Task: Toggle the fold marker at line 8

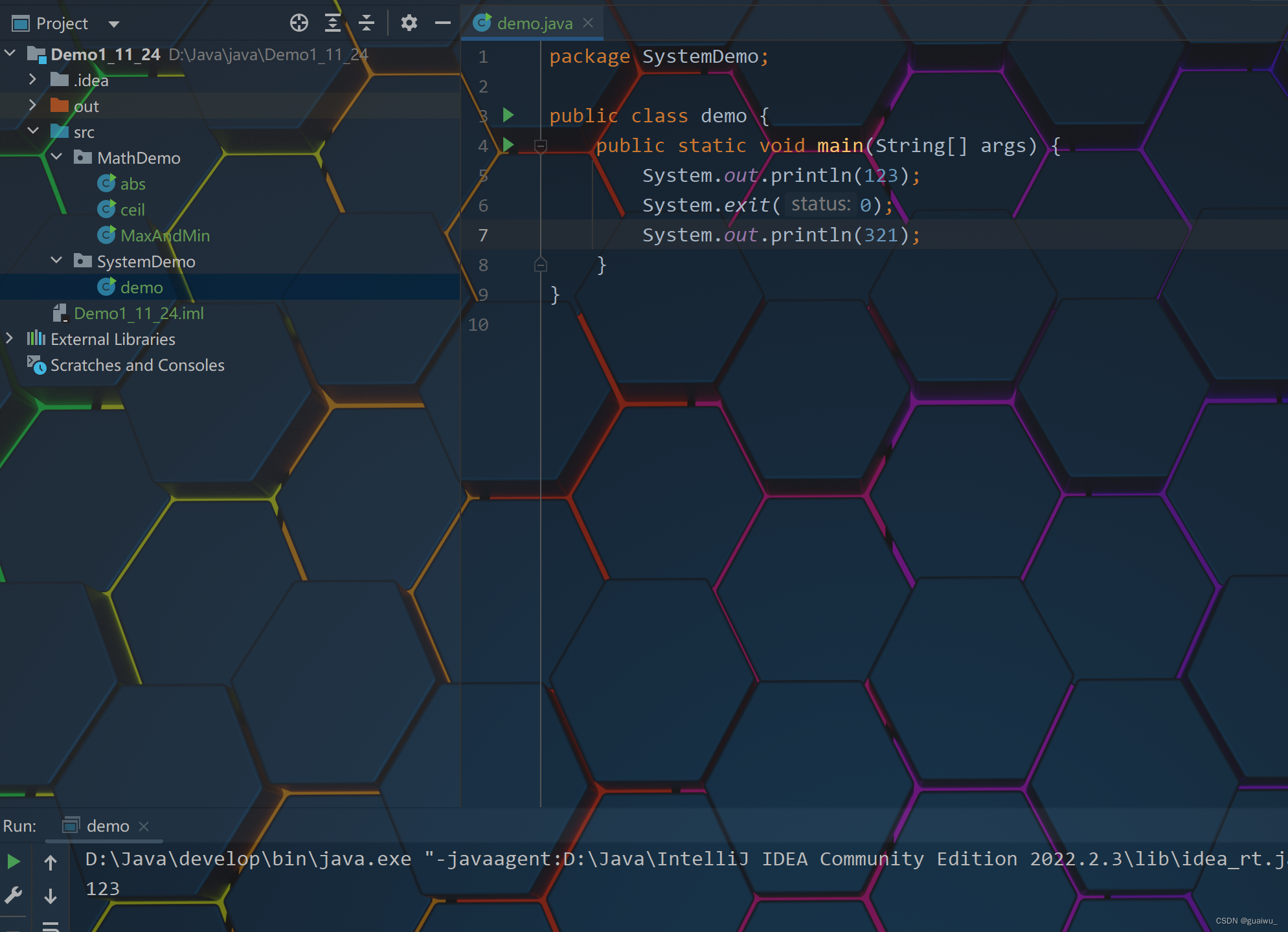Action: click(541, 265)
